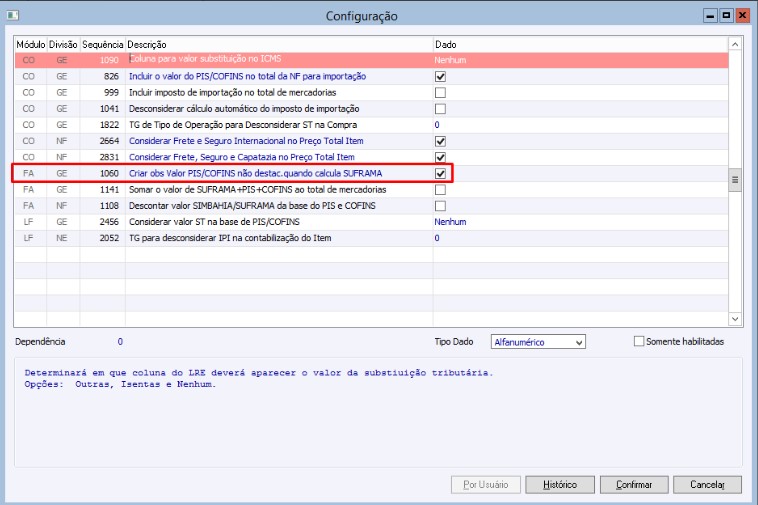Enable the Somente habilitadas checkbox
Image resolution: width=758 pixels, height=505 pixels.
639,341
